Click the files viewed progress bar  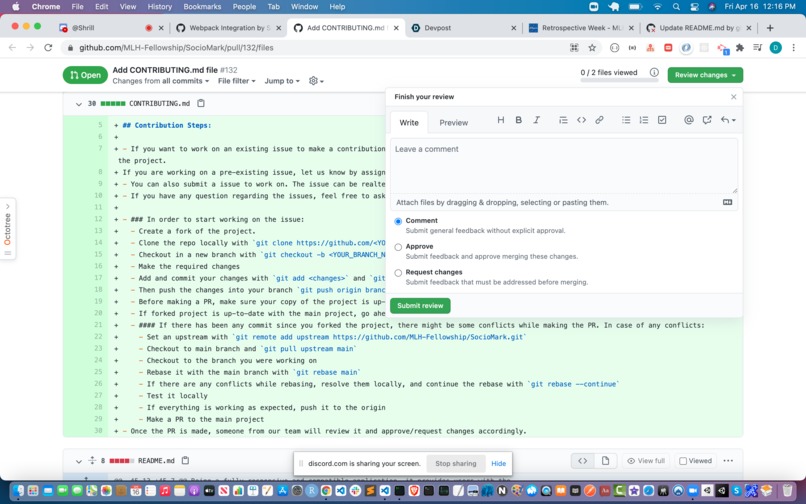coord(618,80)
